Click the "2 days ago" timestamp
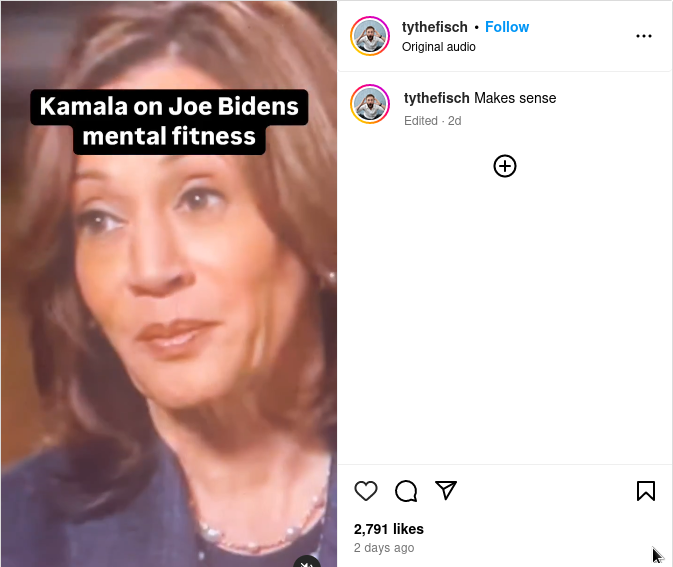The width and height of the screenshot is (673, 567). [x=384, y=548]
